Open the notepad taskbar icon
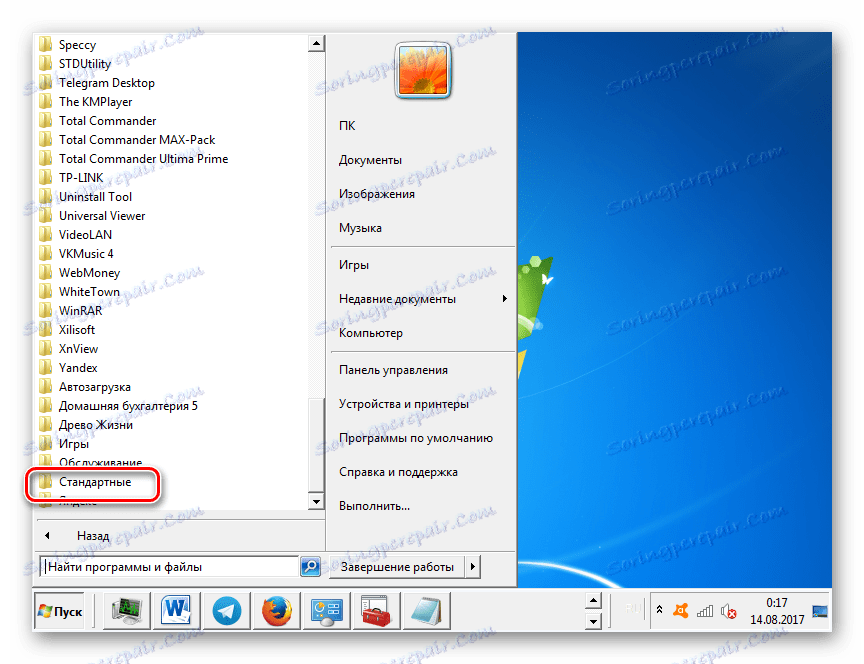 click(426, 611)
